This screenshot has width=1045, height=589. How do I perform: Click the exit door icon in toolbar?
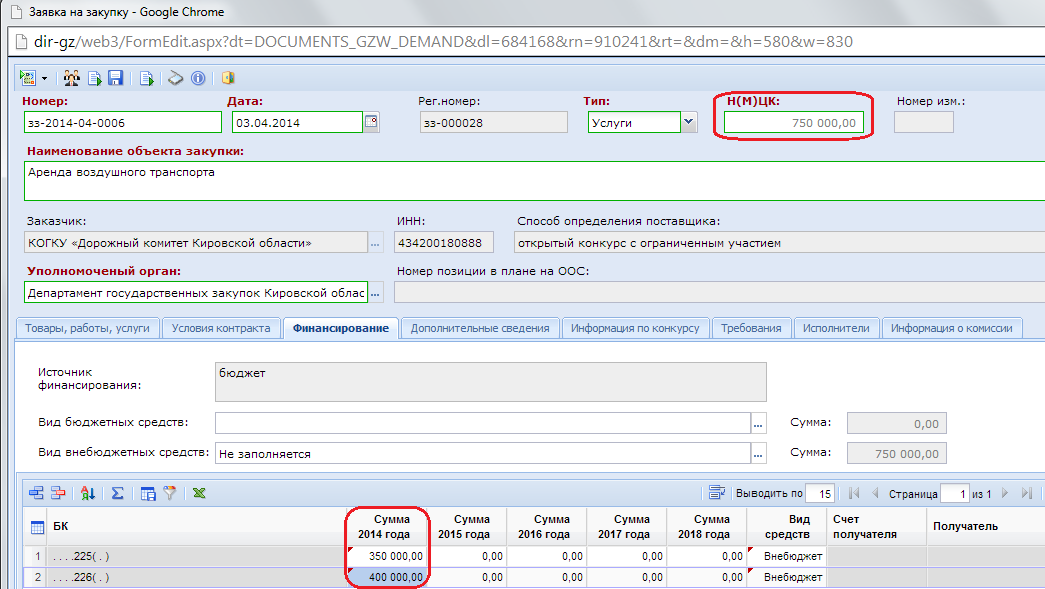[x=228, y=78]
